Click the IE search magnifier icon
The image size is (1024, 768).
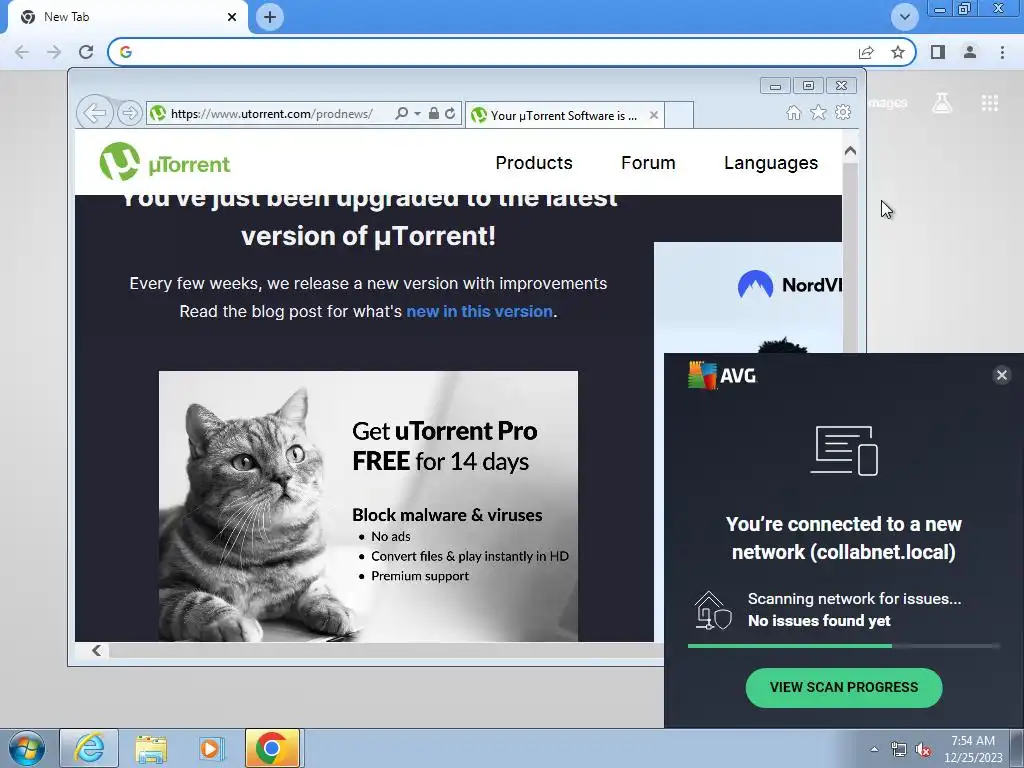[402, 114]
